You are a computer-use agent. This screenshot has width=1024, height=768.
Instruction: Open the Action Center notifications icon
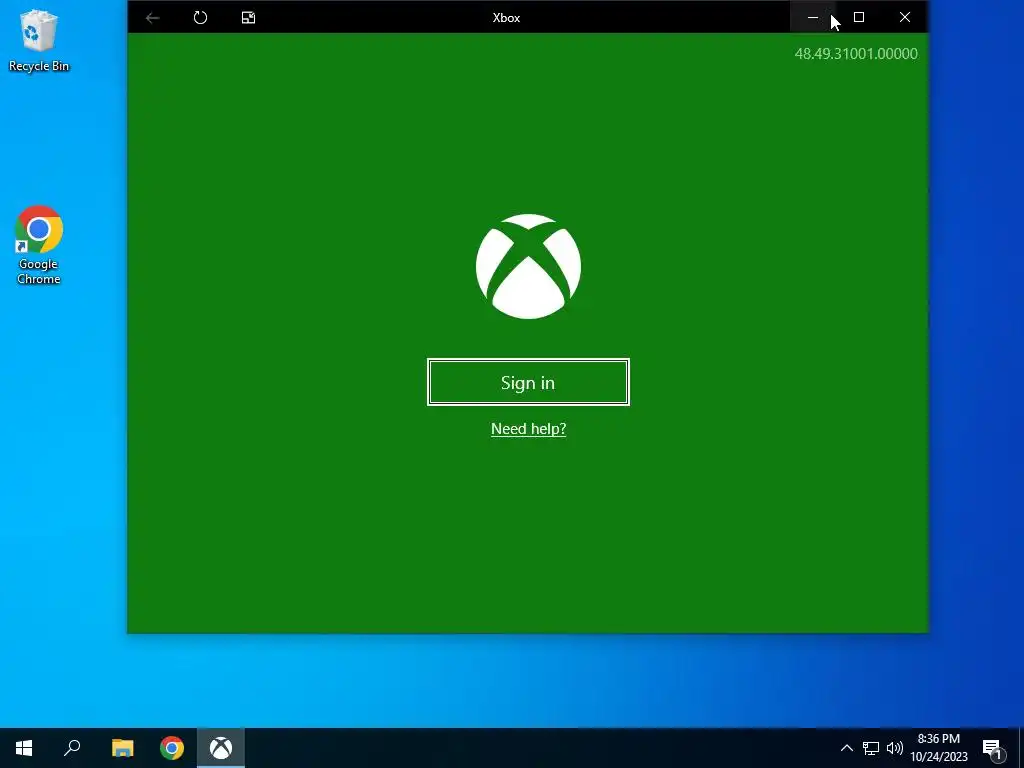tap(993, 748)
